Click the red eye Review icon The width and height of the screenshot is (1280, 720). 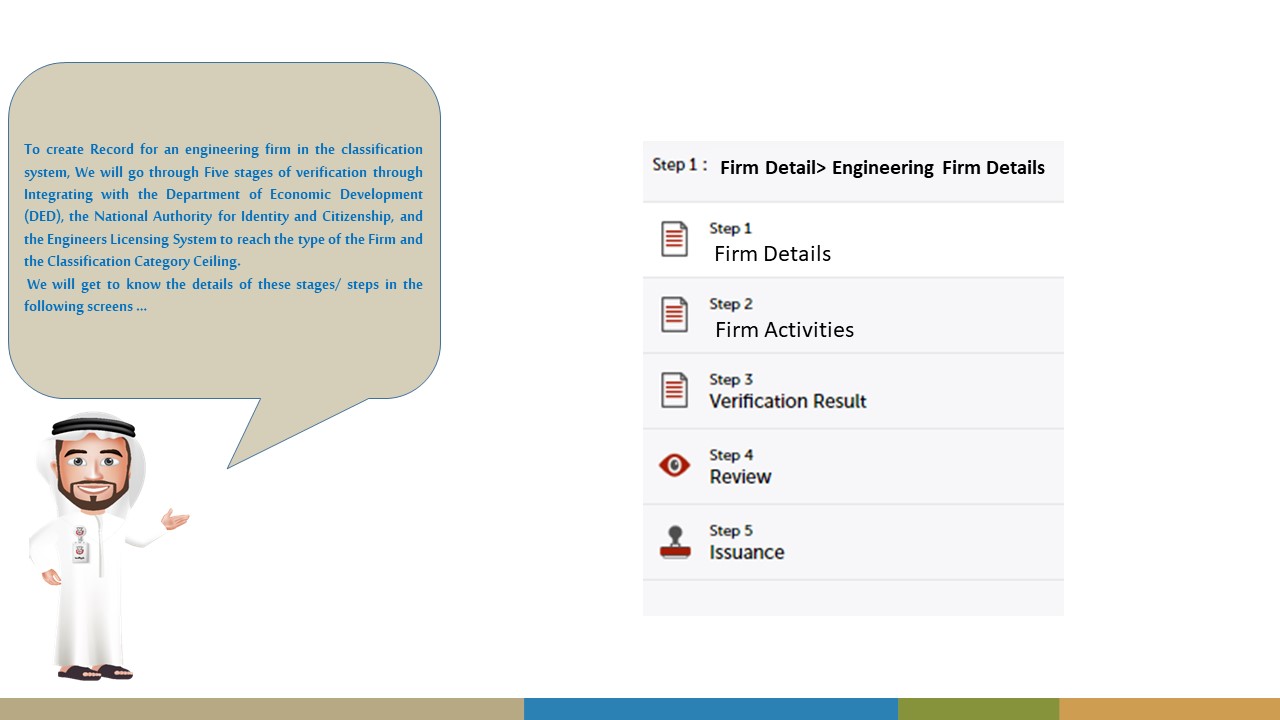coord(675,465)
